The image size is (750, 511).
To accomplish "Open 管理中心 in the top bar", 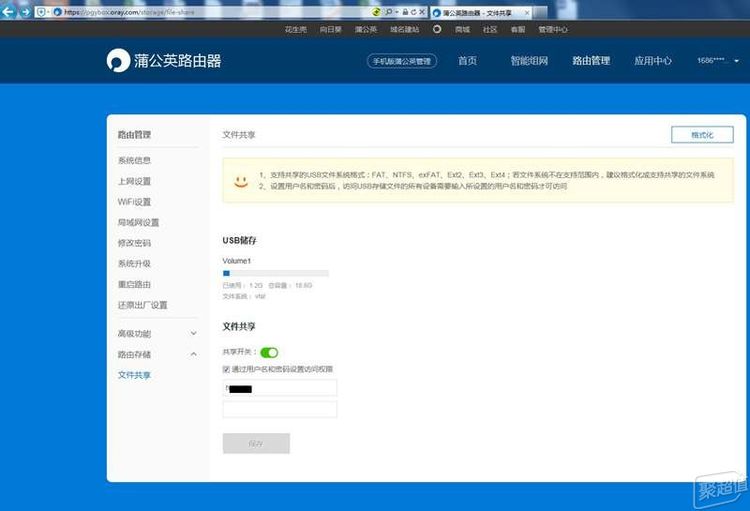I will click(x=553, y=30).
